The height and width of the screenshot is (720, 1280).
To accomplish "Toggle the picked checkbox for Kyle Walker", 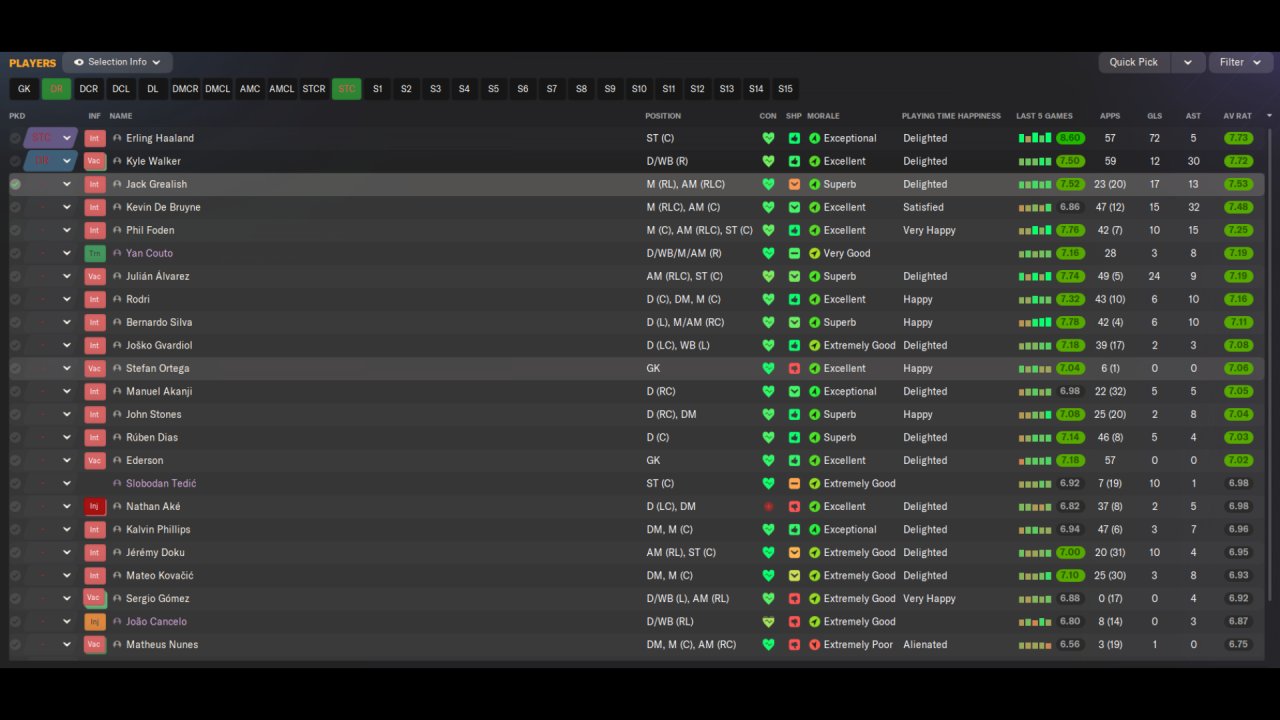I will [15, 161].
